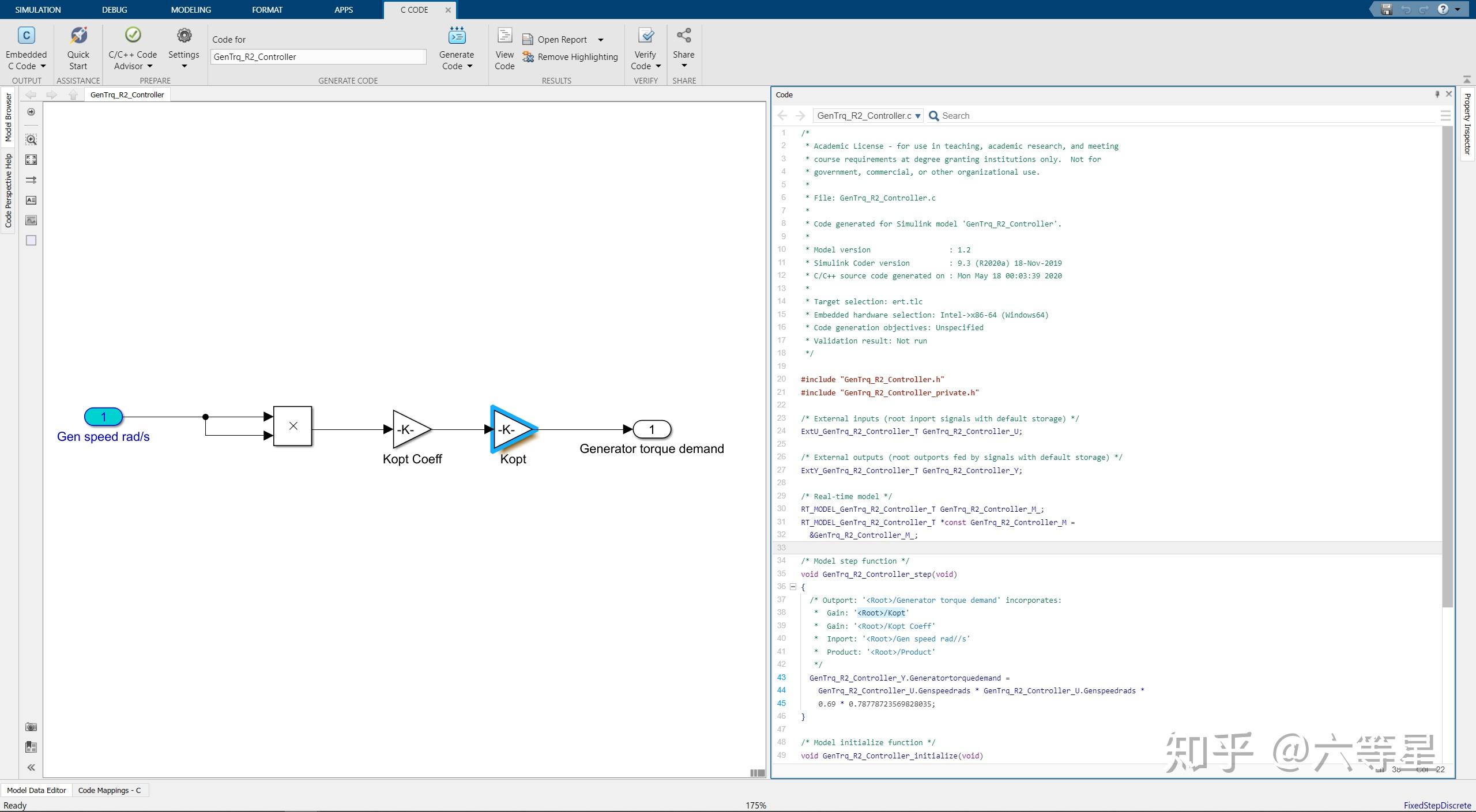
Task: Open MATLAB Help with the question mark button
Action: (1443, 9)
